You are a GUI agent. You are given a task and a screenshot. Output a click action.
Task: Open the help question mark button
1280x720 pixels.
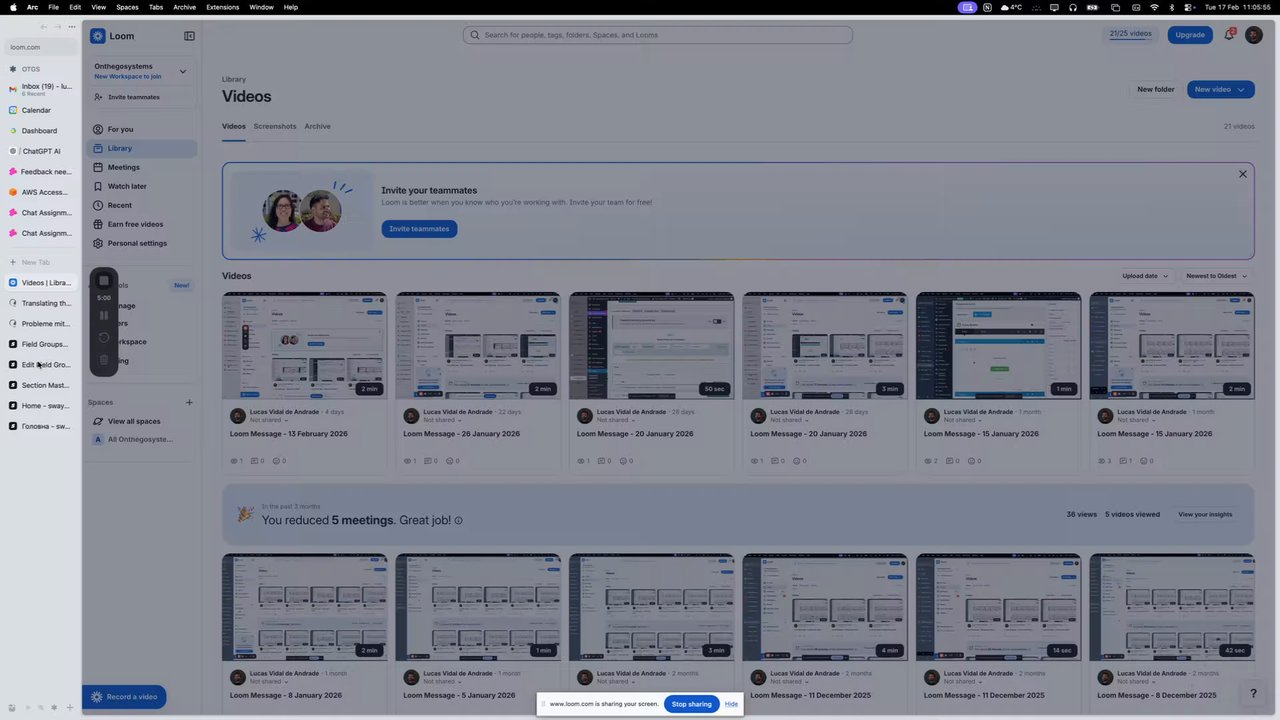(x=1253, y=693)
